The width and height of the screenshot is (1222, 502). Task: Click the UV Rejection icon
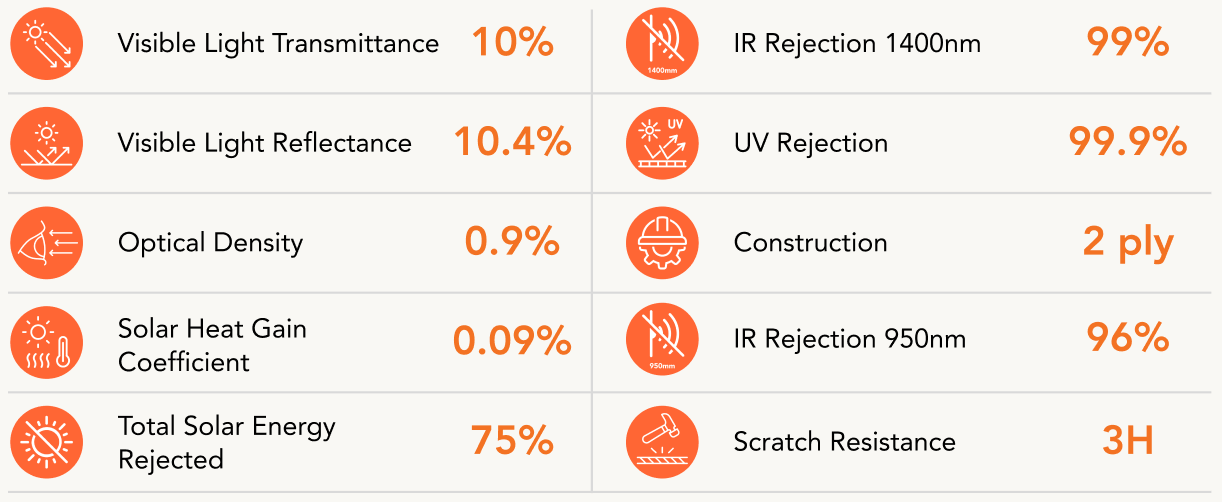coord(663,143)
